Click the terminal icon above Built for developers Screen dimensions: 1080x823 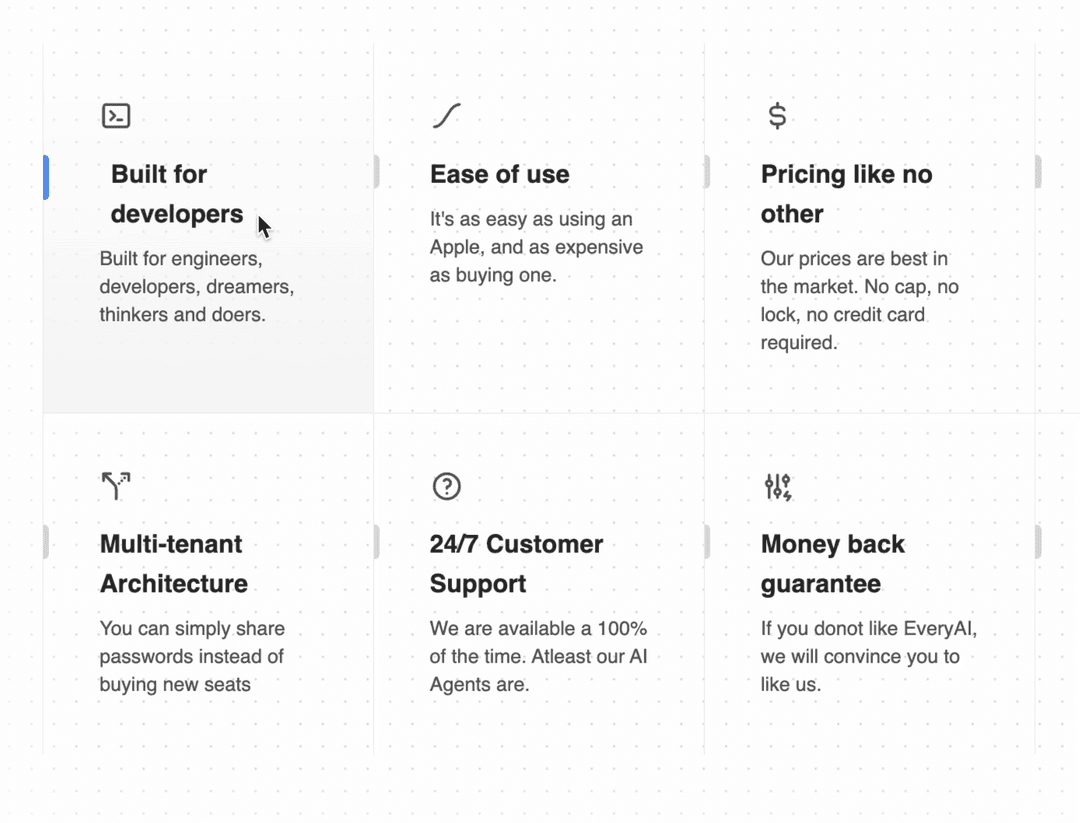pyautogui.click(x=116, y=115)
